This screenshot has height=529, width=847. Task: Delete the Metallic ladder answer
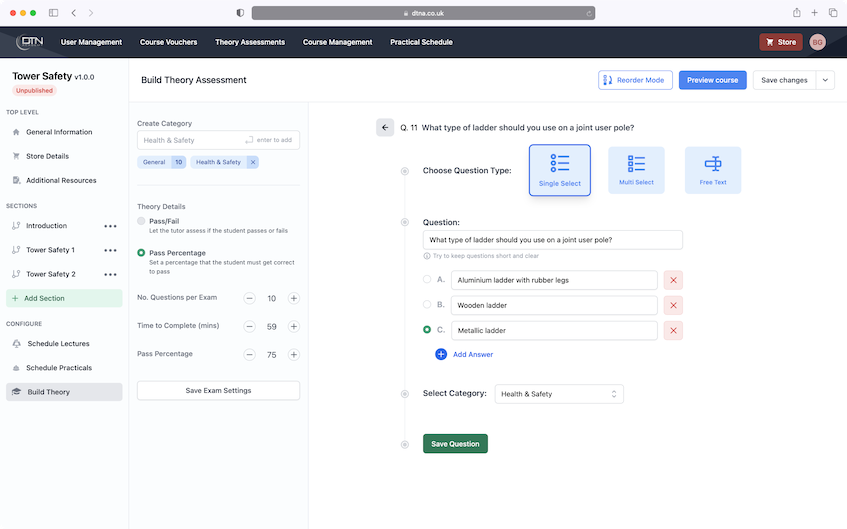[x=673, y=330]
